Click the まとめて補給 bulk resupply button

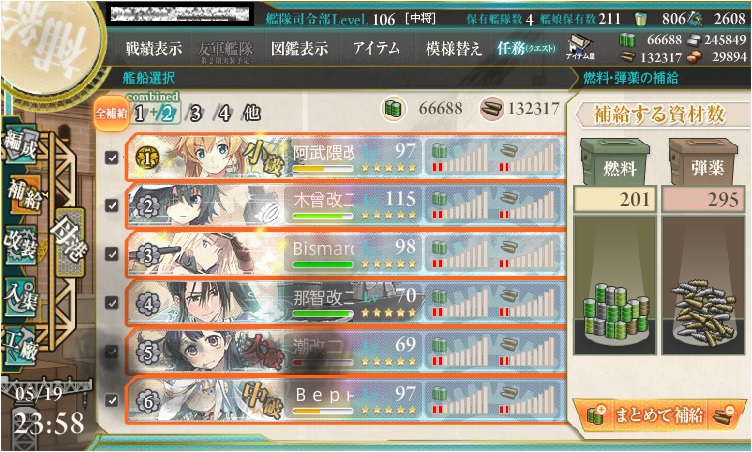[659, 415]
